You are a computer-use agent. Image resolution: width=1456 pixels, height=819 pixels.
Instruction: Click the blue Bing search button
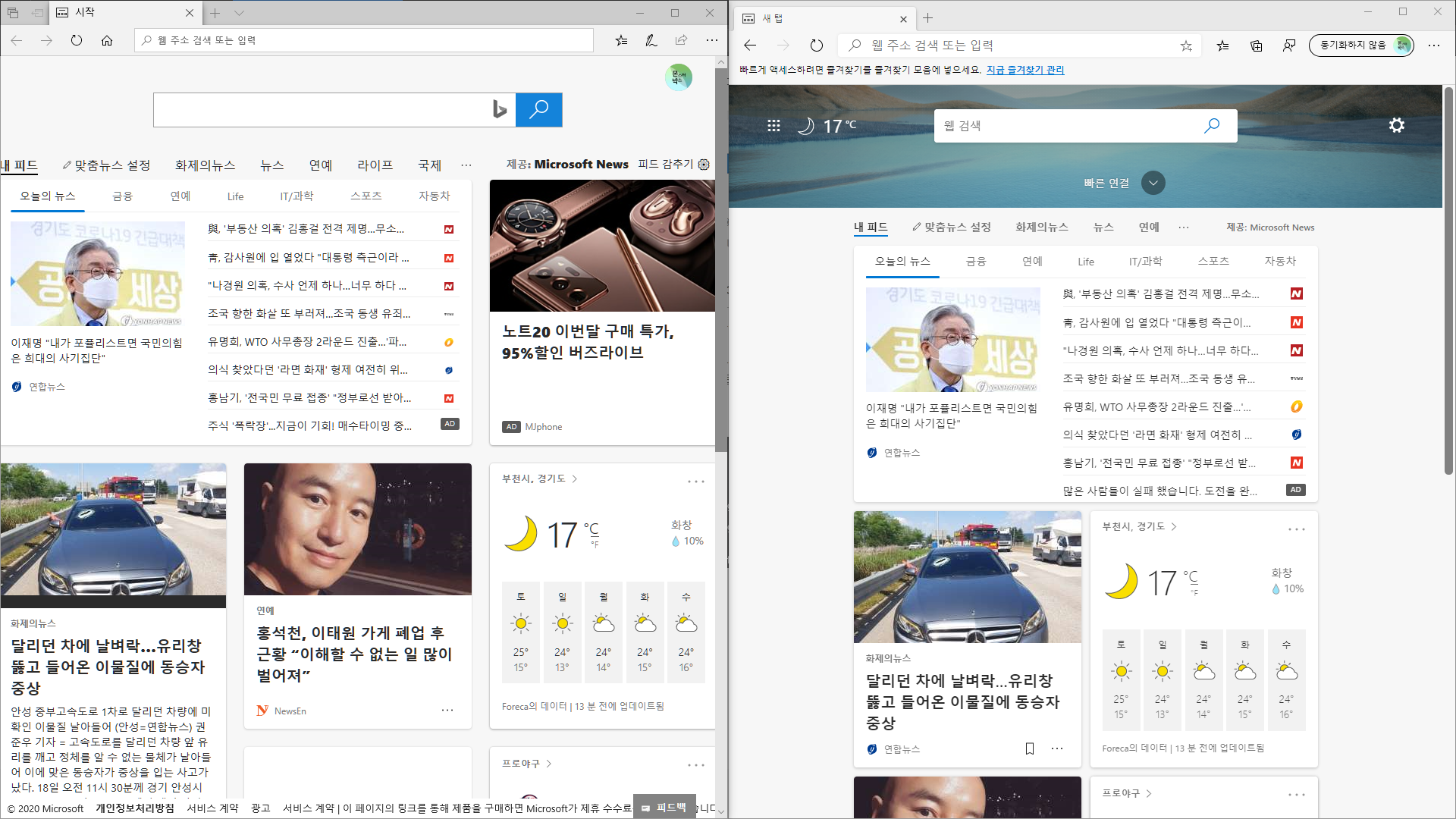(538, 110)
